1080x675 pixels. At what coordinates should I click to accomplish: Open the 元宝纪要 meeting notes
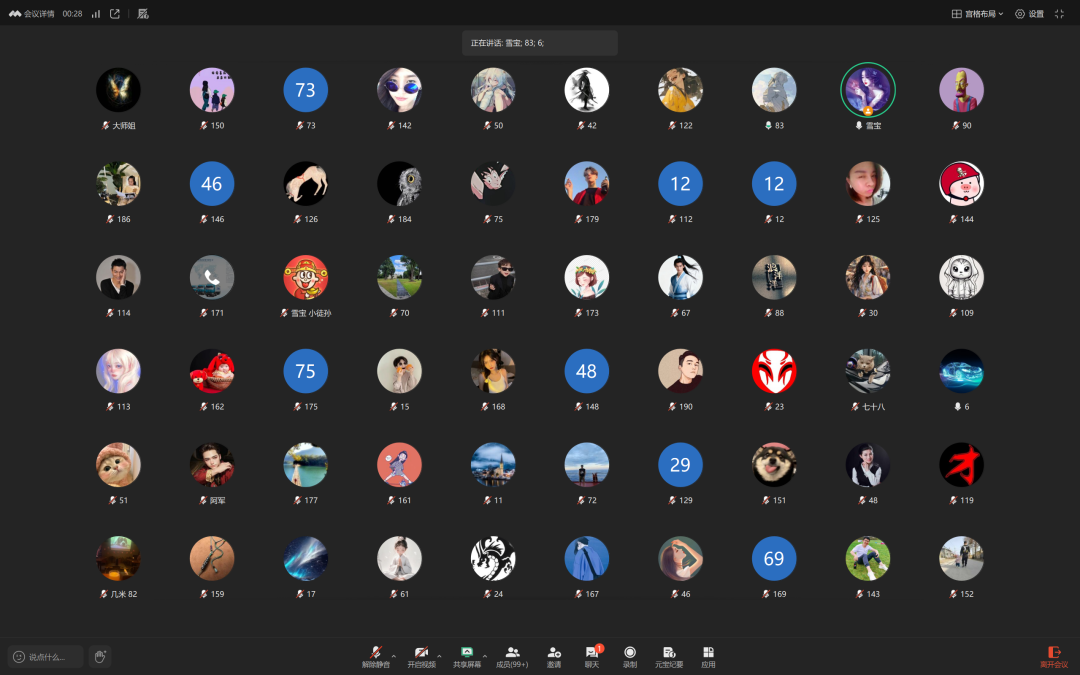[x=669, y=657]
